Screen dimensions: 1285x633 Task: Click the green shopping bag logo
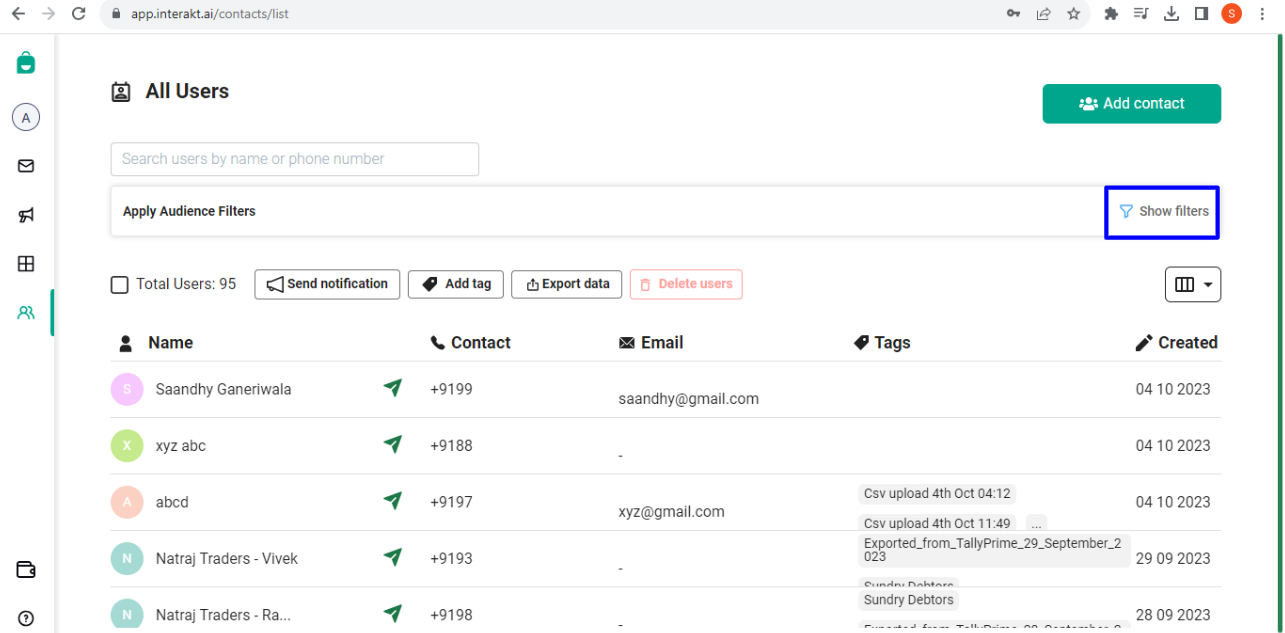tap(26, 63)
